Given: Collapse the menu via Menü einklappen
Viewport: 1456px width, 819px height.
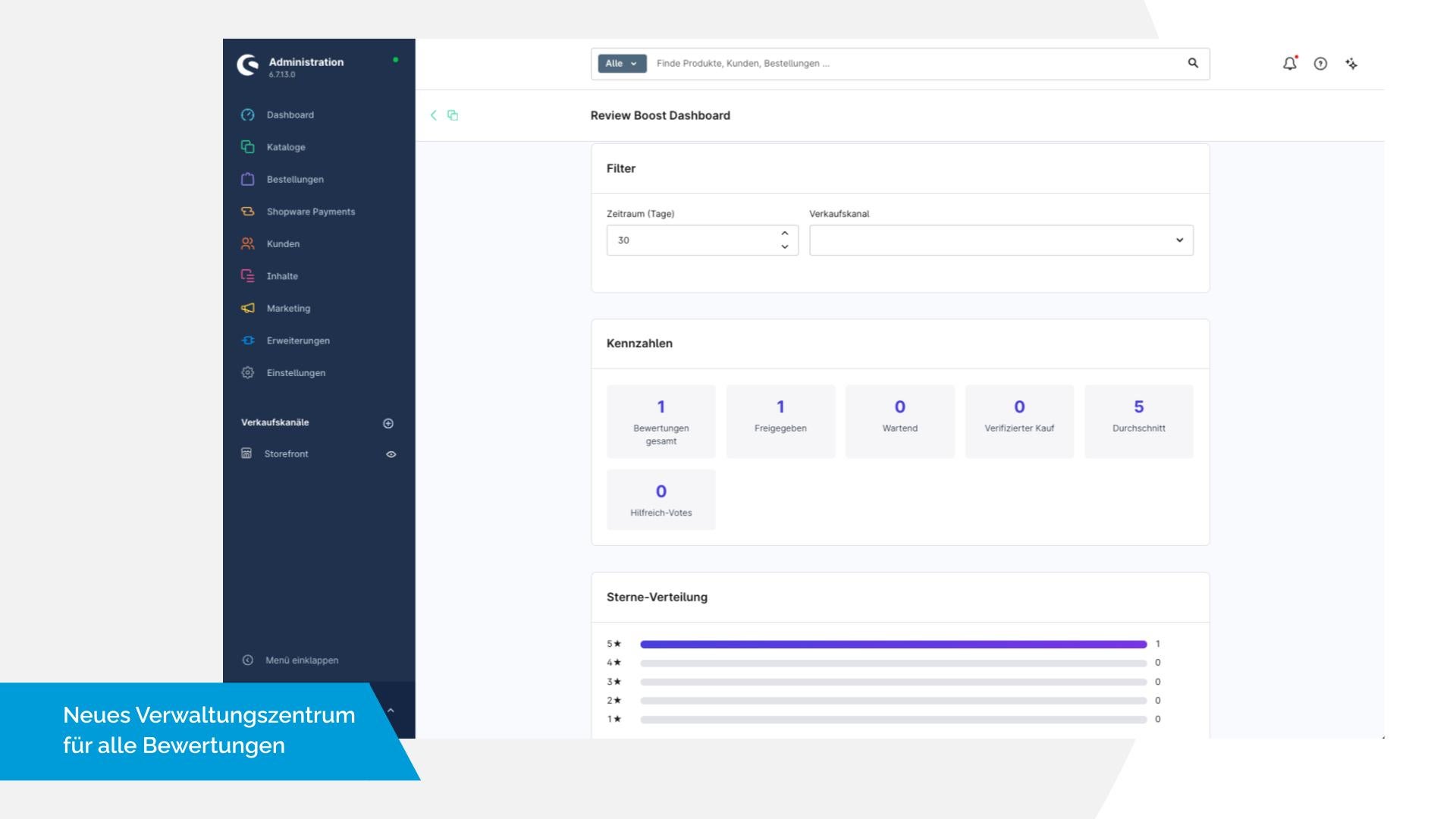Looking at the screenshot, I should 301,661.
